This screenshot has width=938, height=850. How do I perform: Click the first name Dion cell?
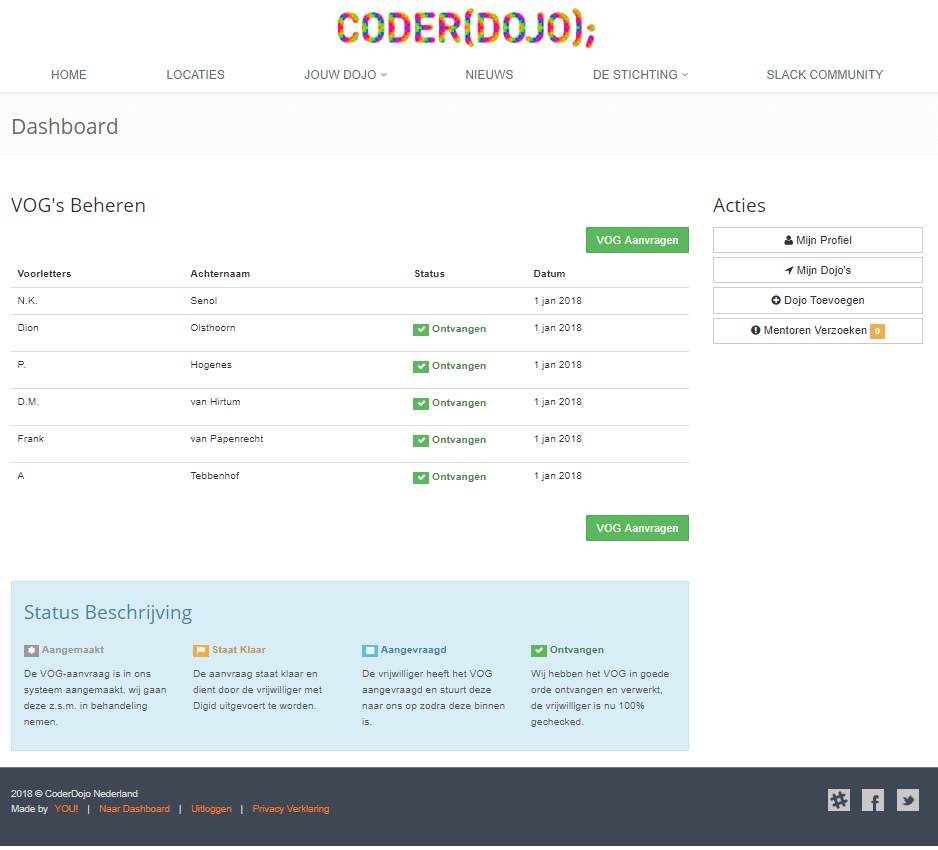(x=28, y=328)
